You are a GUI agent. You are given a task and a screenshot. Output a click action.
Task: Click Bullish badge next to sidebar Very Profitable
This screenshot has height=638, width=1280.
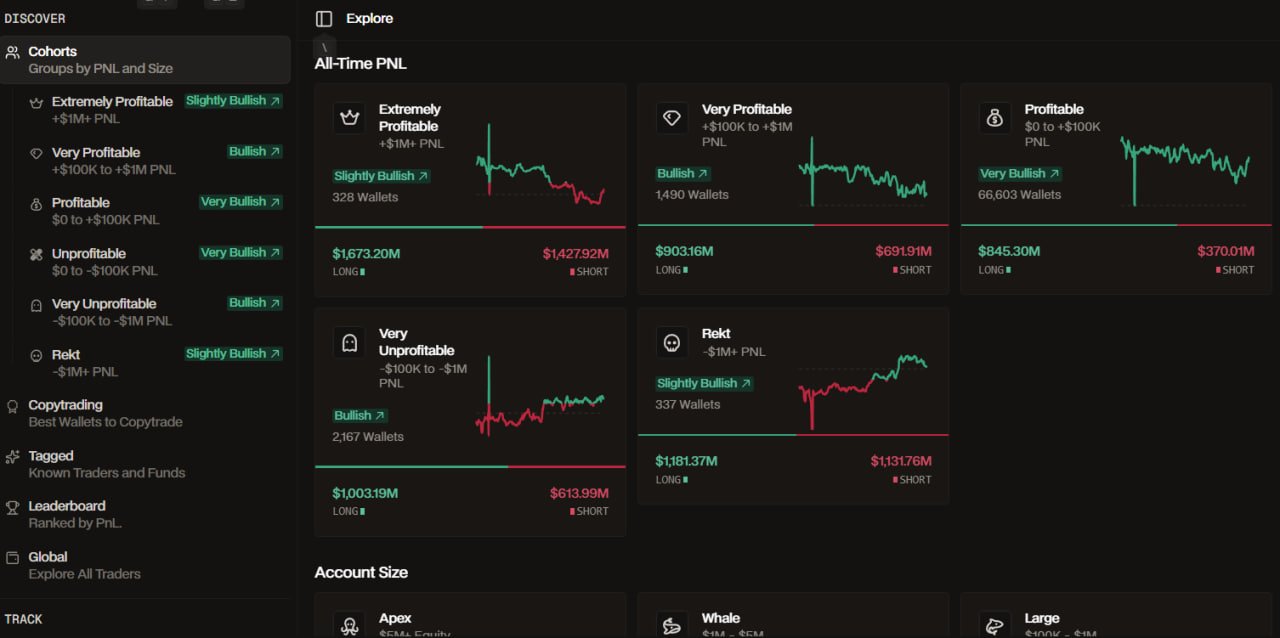pyautogui.click(x=255, y=152)
